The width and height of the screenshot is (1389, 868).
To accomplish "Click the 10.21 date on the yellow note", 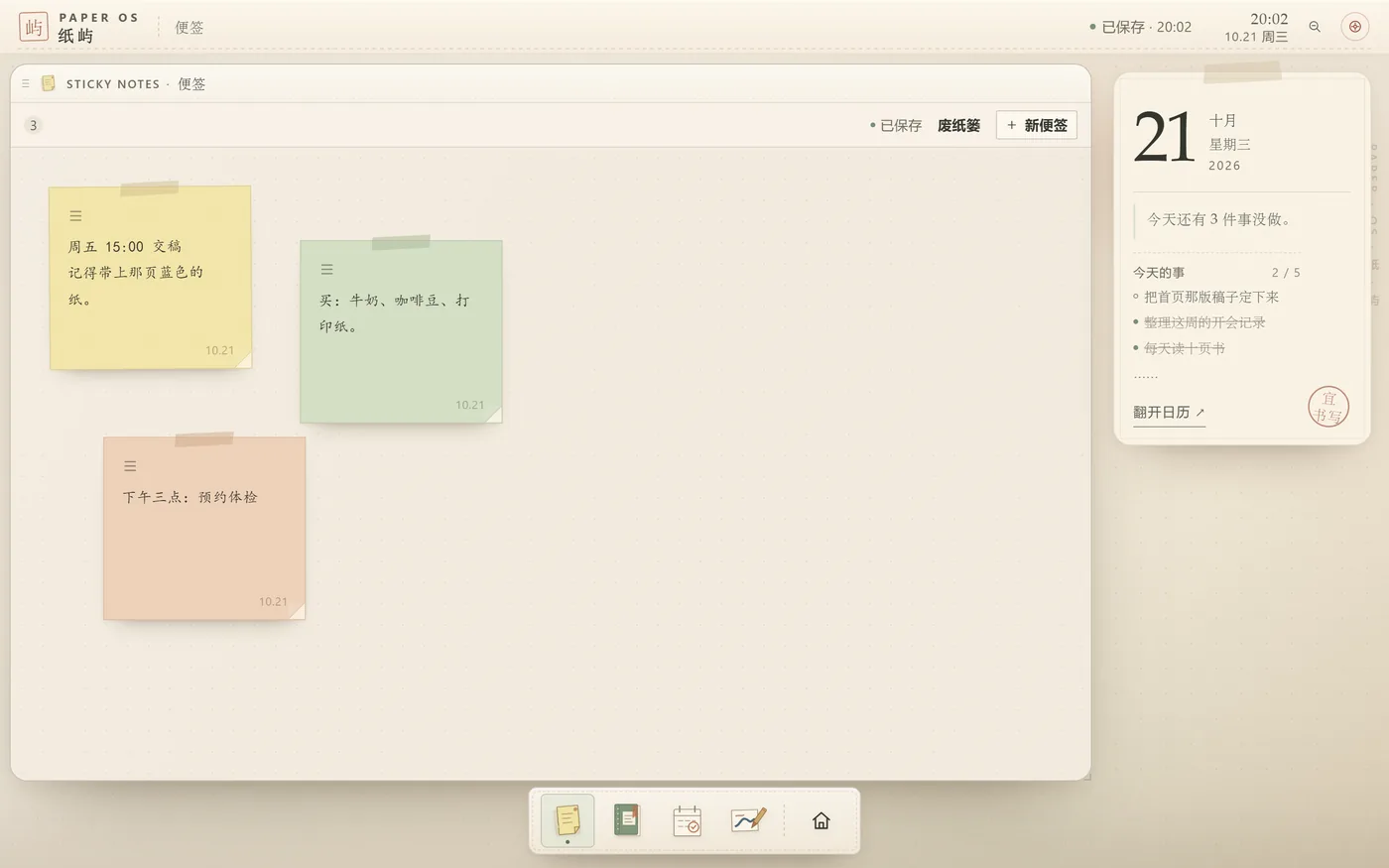I will click(x=219, y=350).
